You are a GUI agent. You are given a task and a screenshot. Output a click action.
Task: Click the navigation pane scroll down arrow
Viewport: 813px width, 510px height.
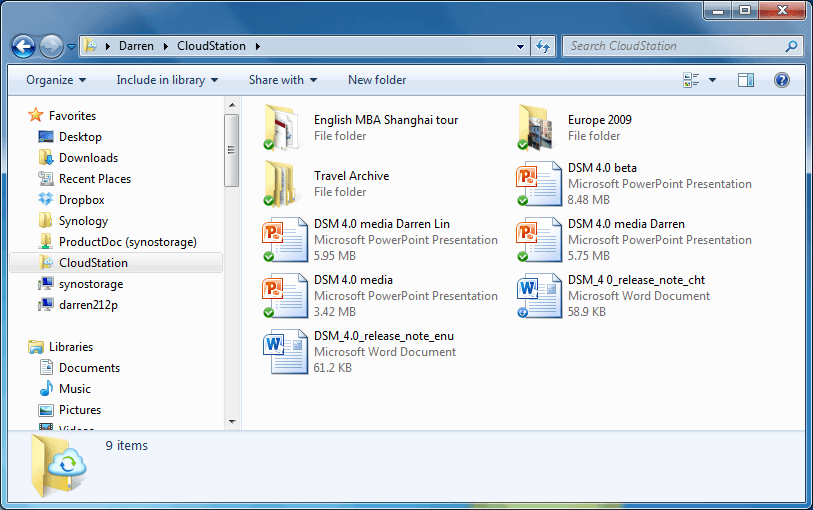232,422
